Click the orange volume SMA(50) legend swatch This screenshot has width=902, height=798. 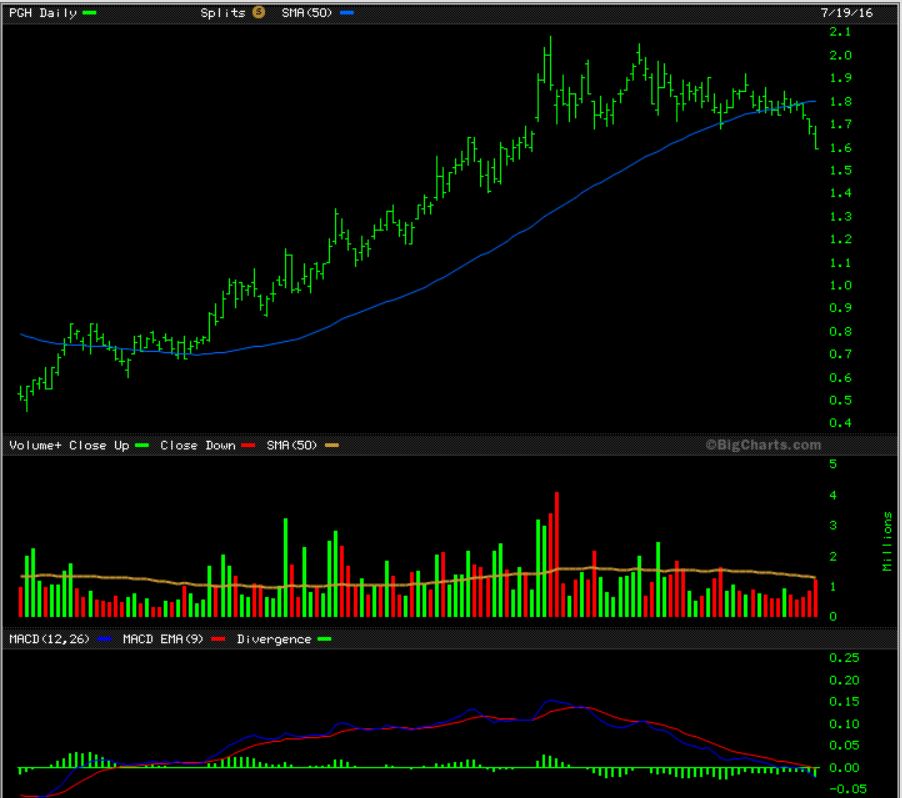(x=332, y=446)
